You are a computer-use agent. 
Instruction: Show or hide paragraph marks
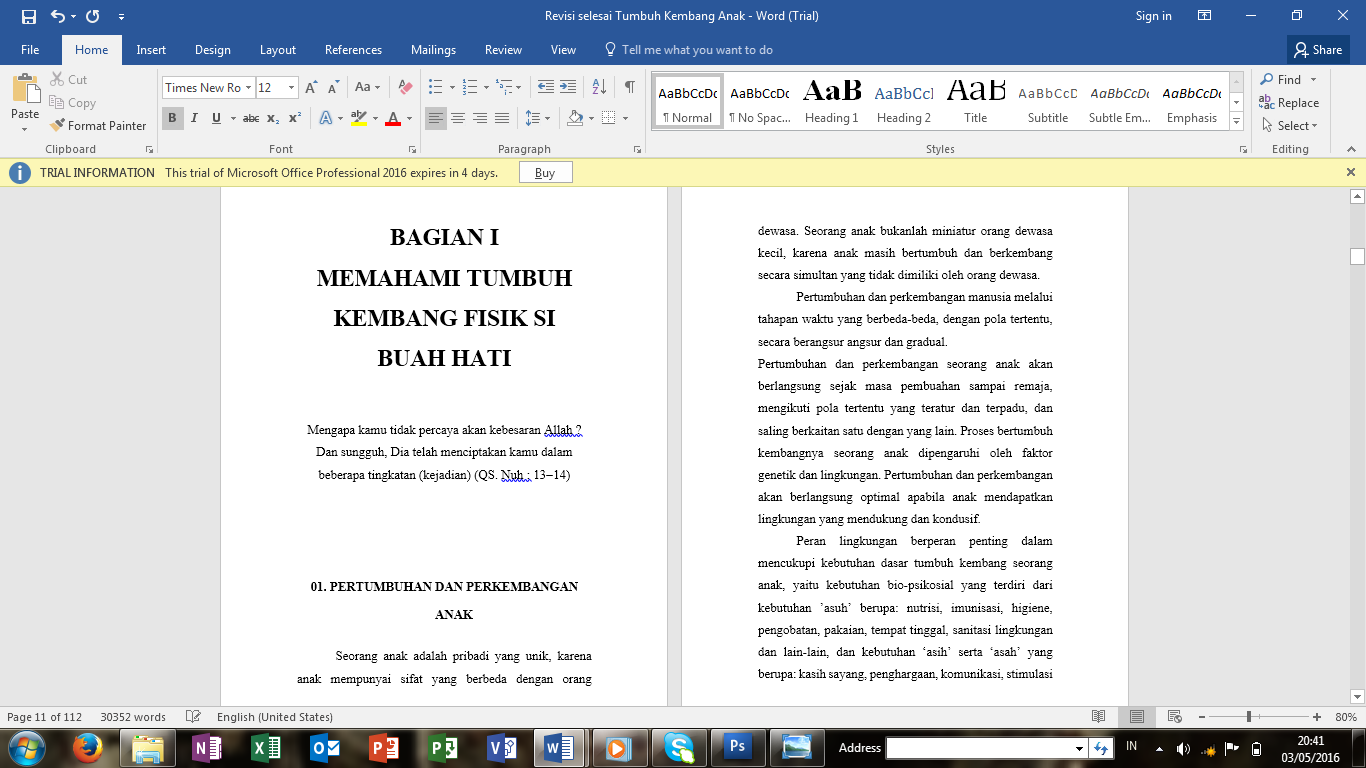(x=629, y=88)
